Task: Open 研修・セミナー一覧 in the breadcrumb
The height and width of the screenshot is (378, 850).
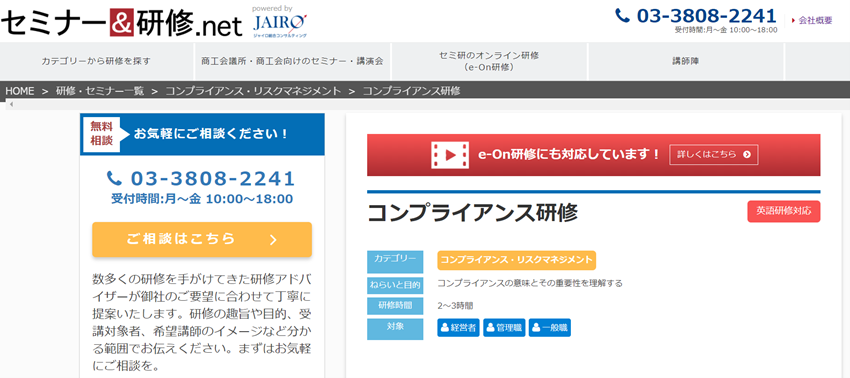Action: pyautogui.click(x=100, y=91)
